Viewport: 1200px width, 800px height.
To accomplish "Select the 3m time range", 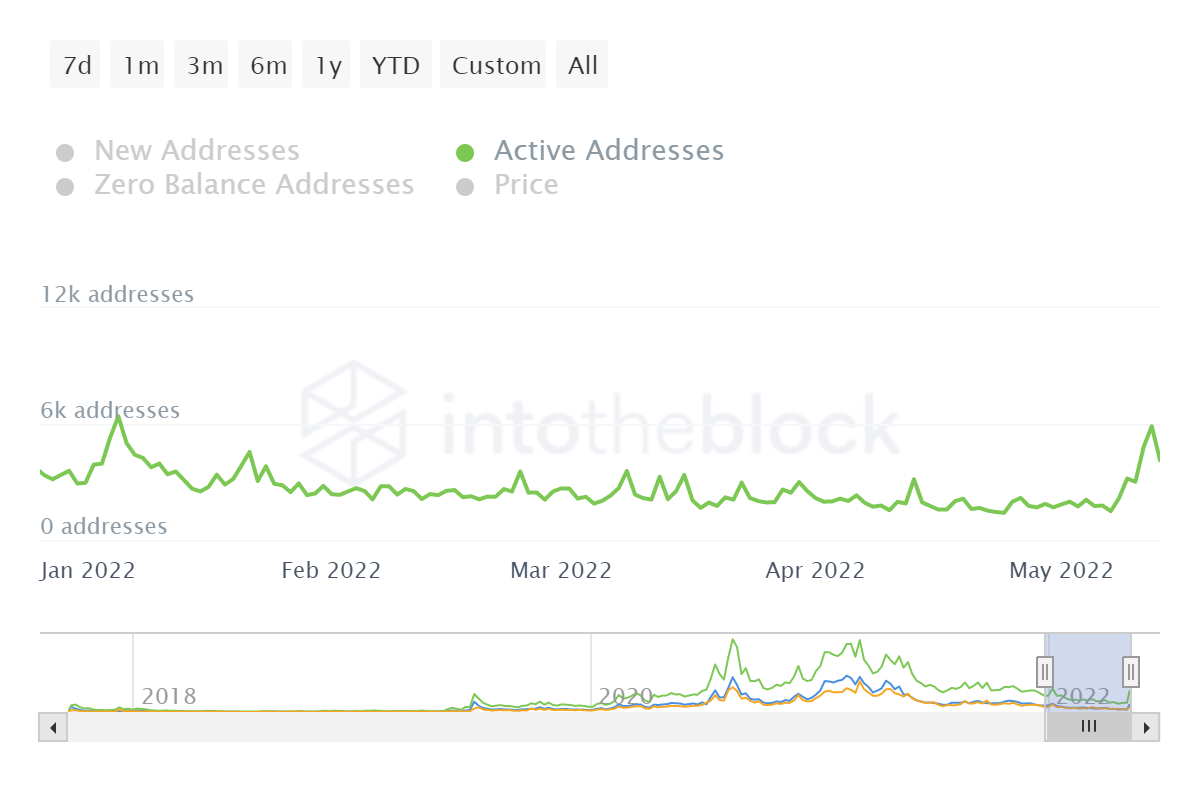I will pos(202,65).
